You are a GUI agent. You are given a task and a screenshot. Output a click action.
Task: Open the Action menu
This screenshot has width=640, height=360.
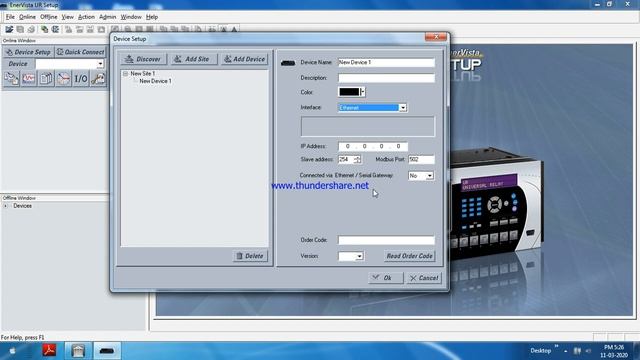click(86, 17)
